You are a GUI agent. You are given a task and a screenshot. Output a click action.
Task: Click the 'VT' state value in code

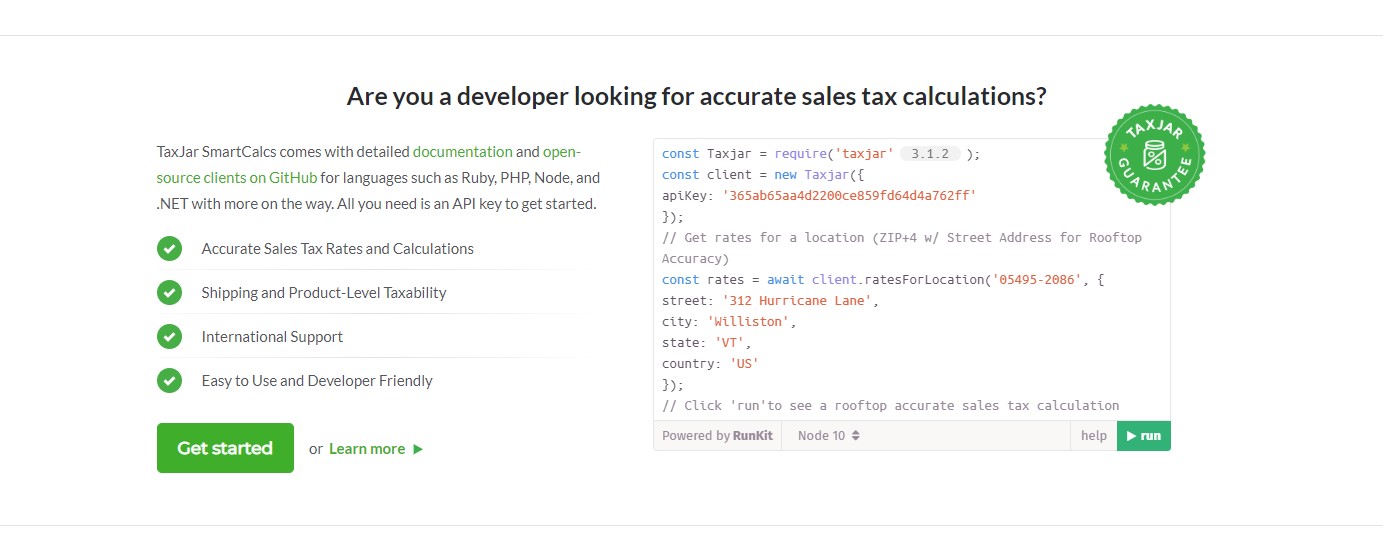click(x=729, y=343)
